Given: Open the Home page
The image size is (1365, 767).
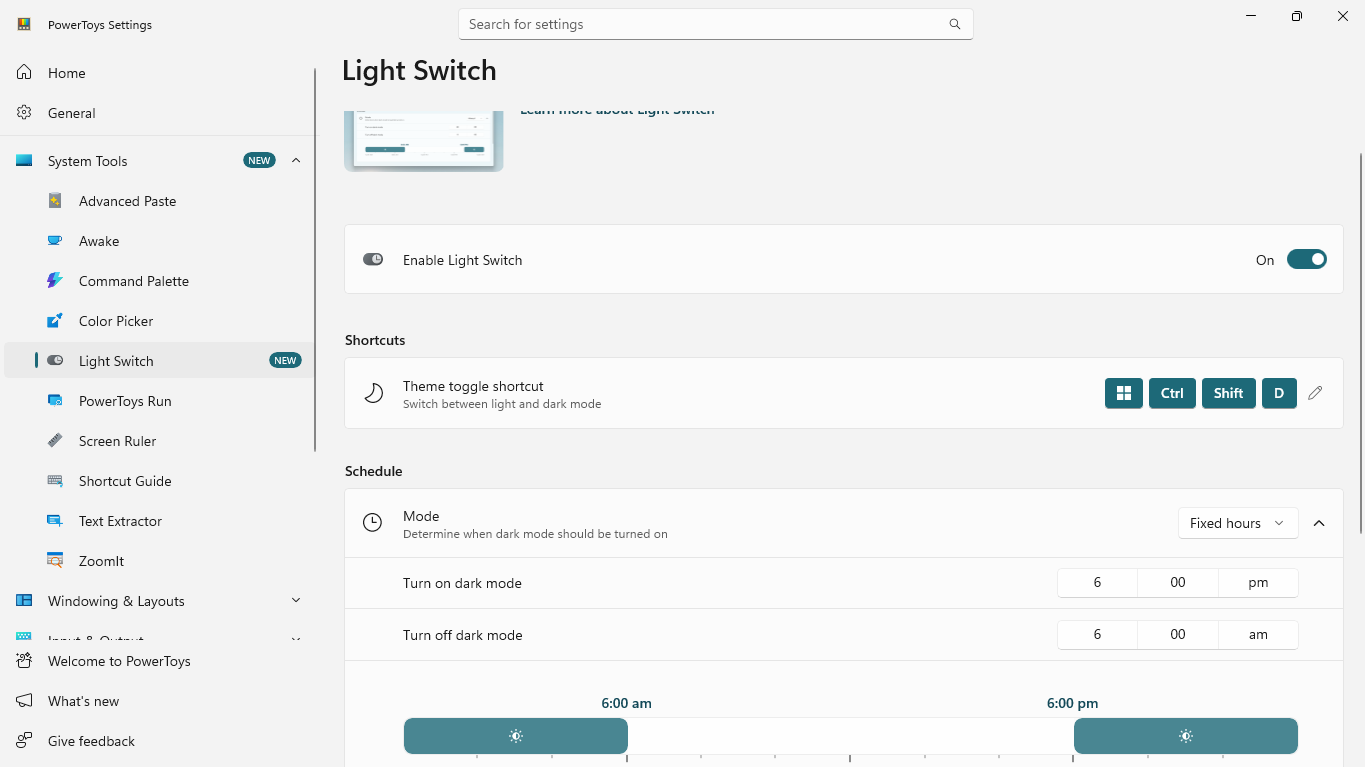Looking at the screenshot, I should 66,72.
